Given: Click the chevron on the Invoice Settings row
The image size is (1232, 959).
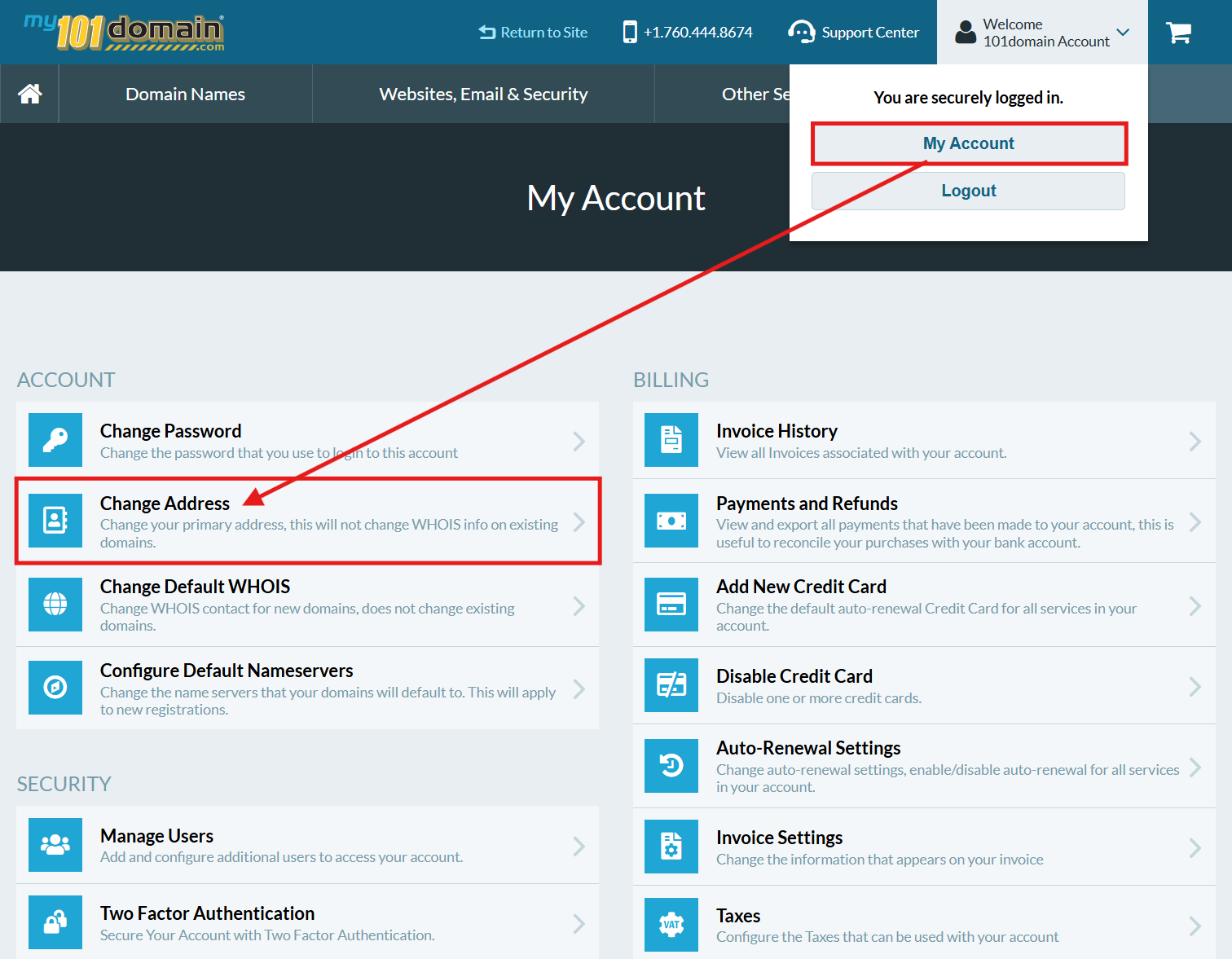Looking at the screenshot, I should pos(1195,846).
